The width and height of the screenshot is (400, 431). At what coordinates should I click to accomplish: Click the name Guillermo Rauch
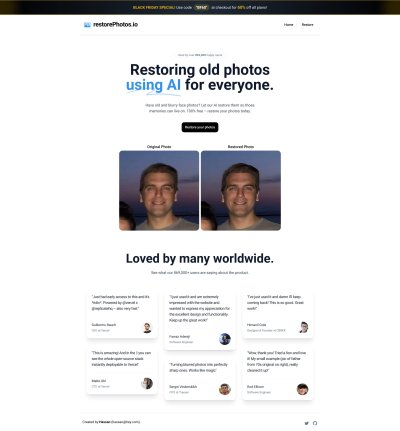(x=104, y=325)
